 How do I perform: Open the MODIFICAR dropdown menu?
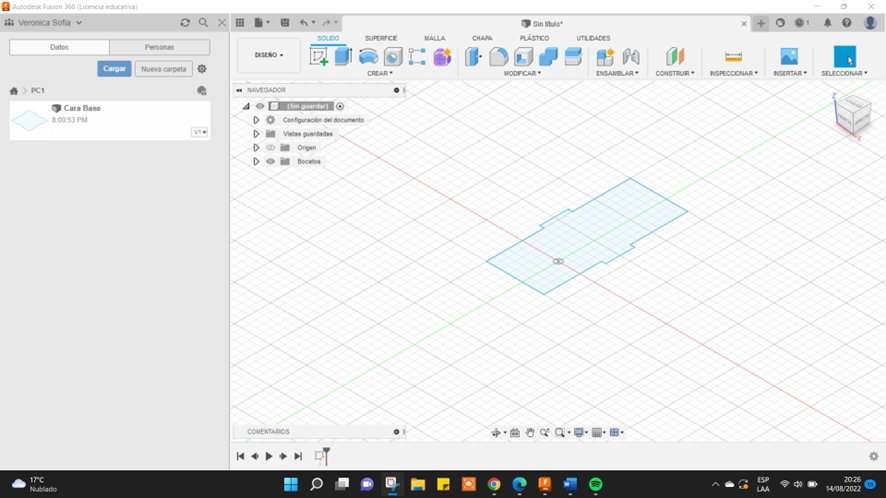pos(522,73)
